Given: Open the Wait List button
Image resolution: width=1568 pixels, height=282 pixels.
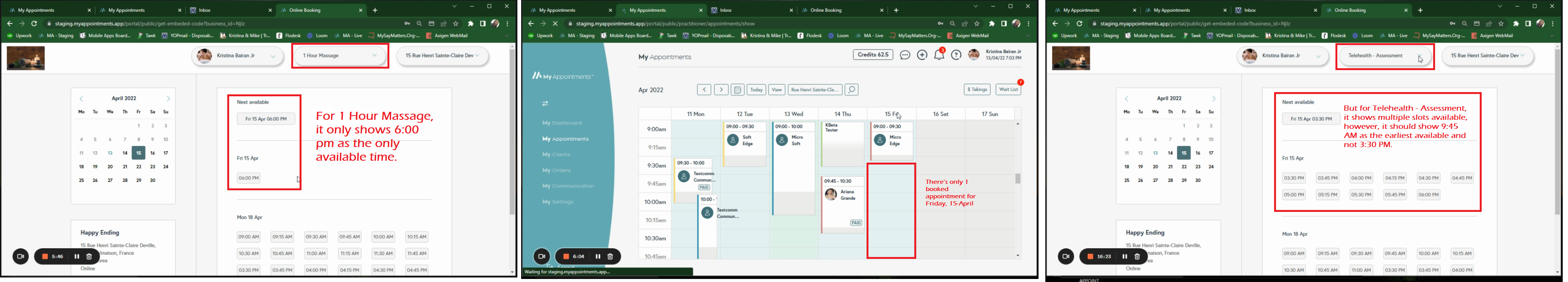Looking at the screenshot, I should [x=1008, y=89].
